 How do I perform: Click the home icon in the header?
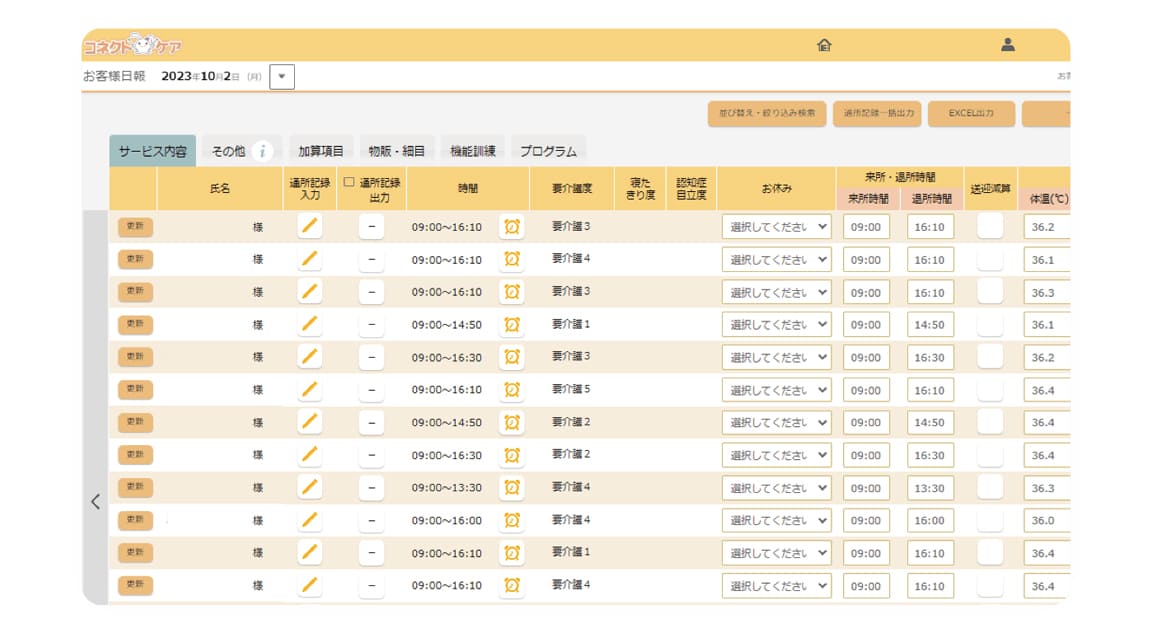(x=824, y=45)
